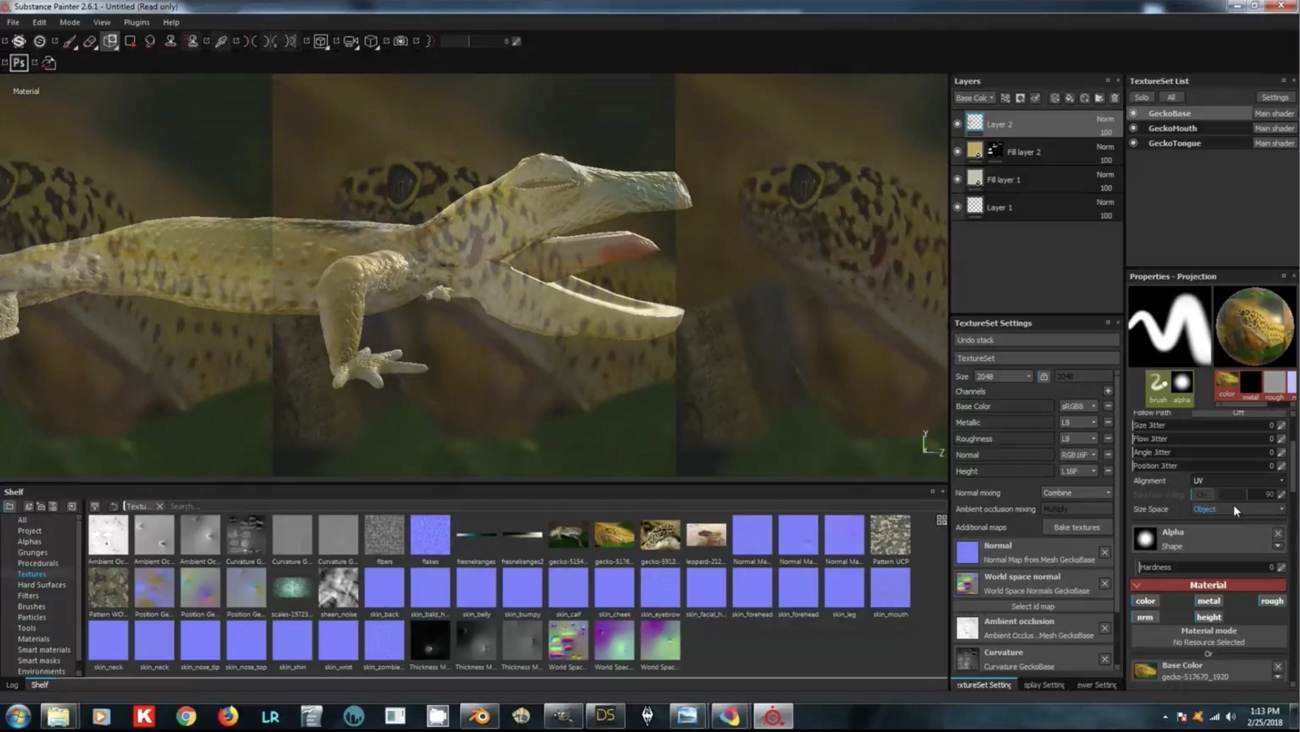
Task: Open the Alignment UV dropdown
Action: tap(1238, 481)
